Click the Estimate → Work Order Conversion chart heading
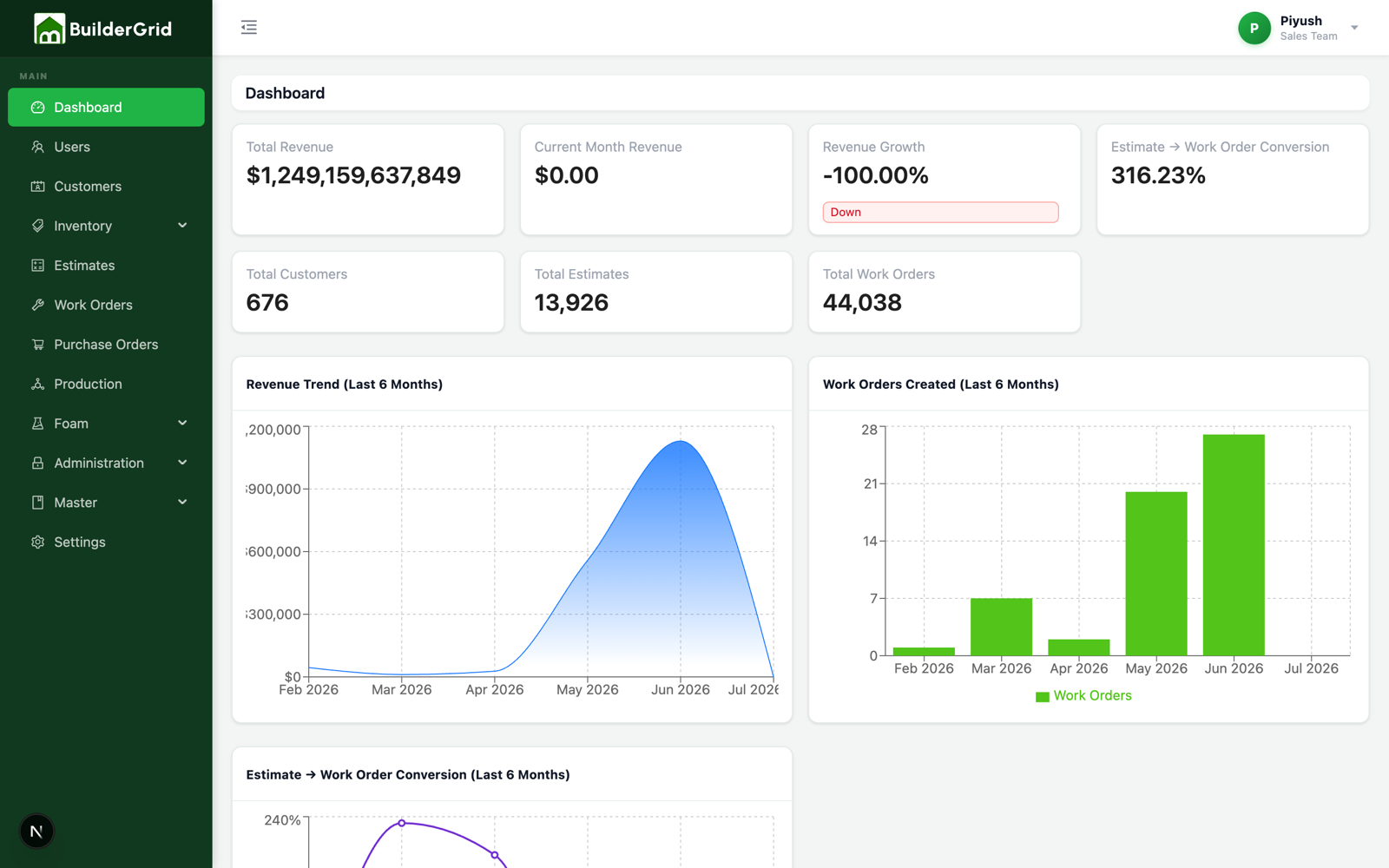This screenshot has width=1389, height=868. coord(408,775)
